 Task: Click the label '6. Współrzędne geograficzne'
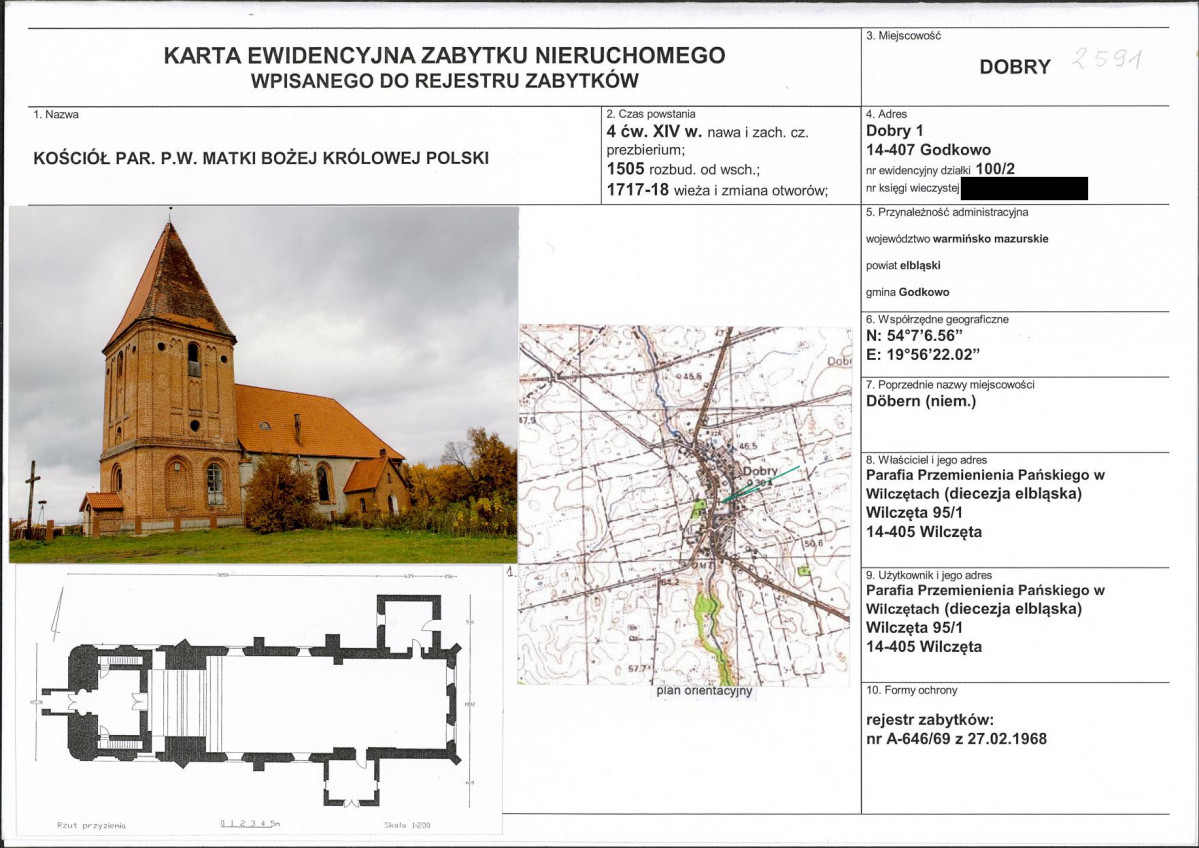pos(937,320)
